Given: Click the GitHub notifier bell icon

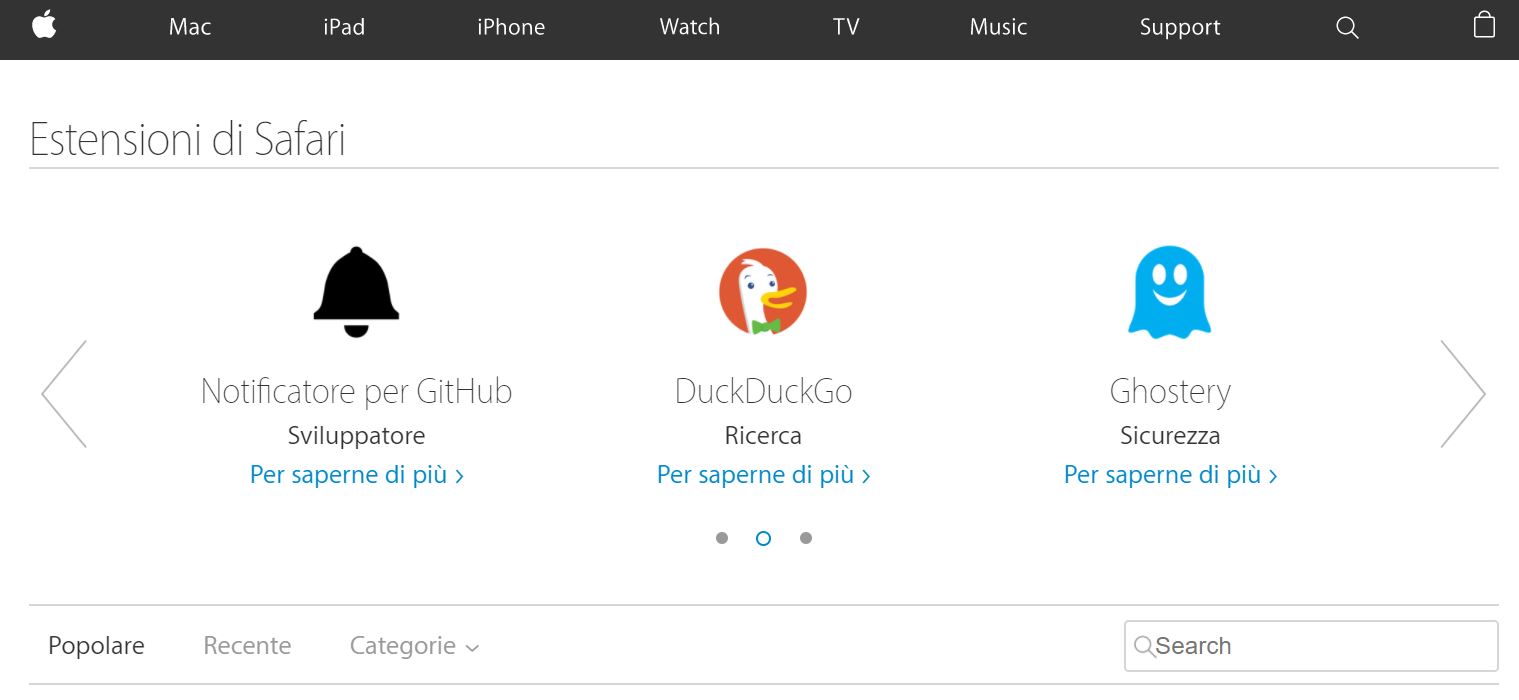Looking at the screenshot, I should [356, 292].
